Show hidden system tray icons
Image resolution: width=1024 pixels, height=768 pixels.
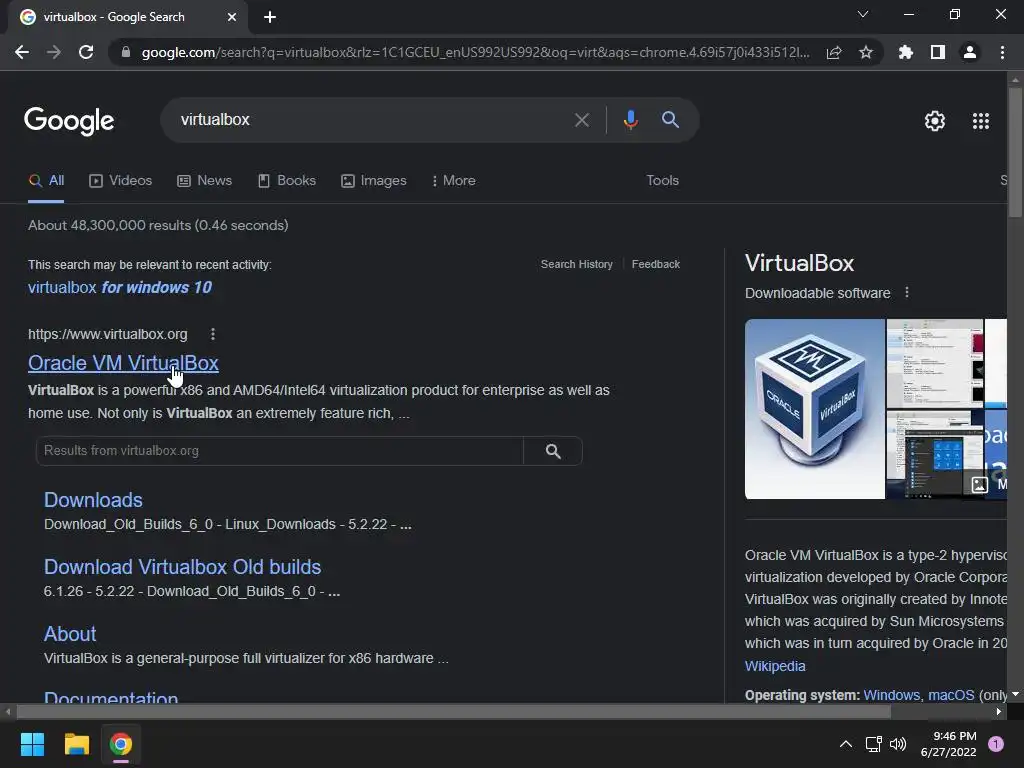point(846,744)
